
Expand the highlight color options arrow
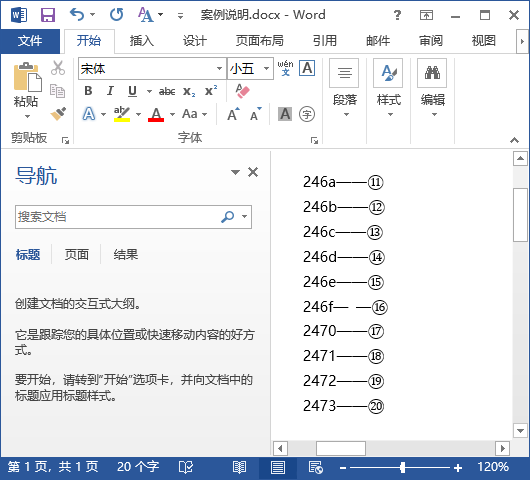(138, 114)
